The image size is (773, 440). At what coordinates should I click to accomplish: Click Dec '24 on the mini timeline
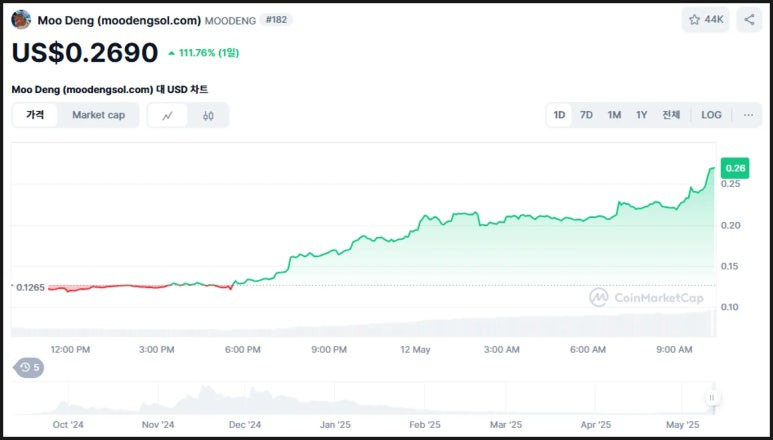245,425
